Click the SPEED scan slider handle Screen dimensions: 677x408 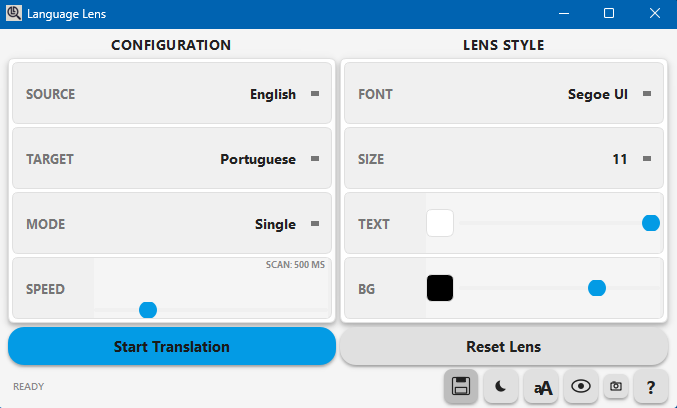tap(148, 310)
